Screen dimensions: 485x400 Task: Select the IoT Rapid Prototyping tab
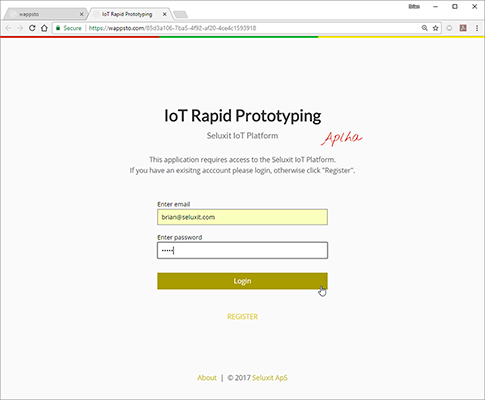[x=130, y=14]
